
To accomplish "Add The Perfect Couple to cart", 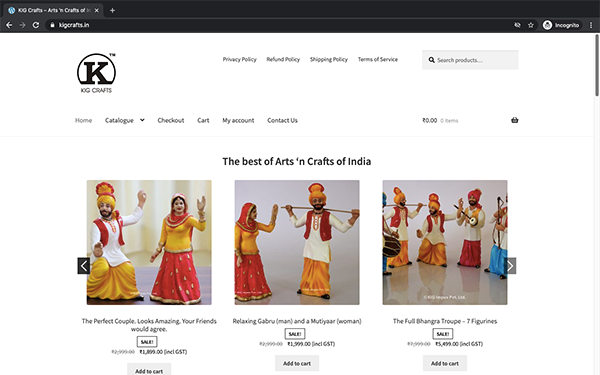I will pyautogui.click(x=149, y=370).
